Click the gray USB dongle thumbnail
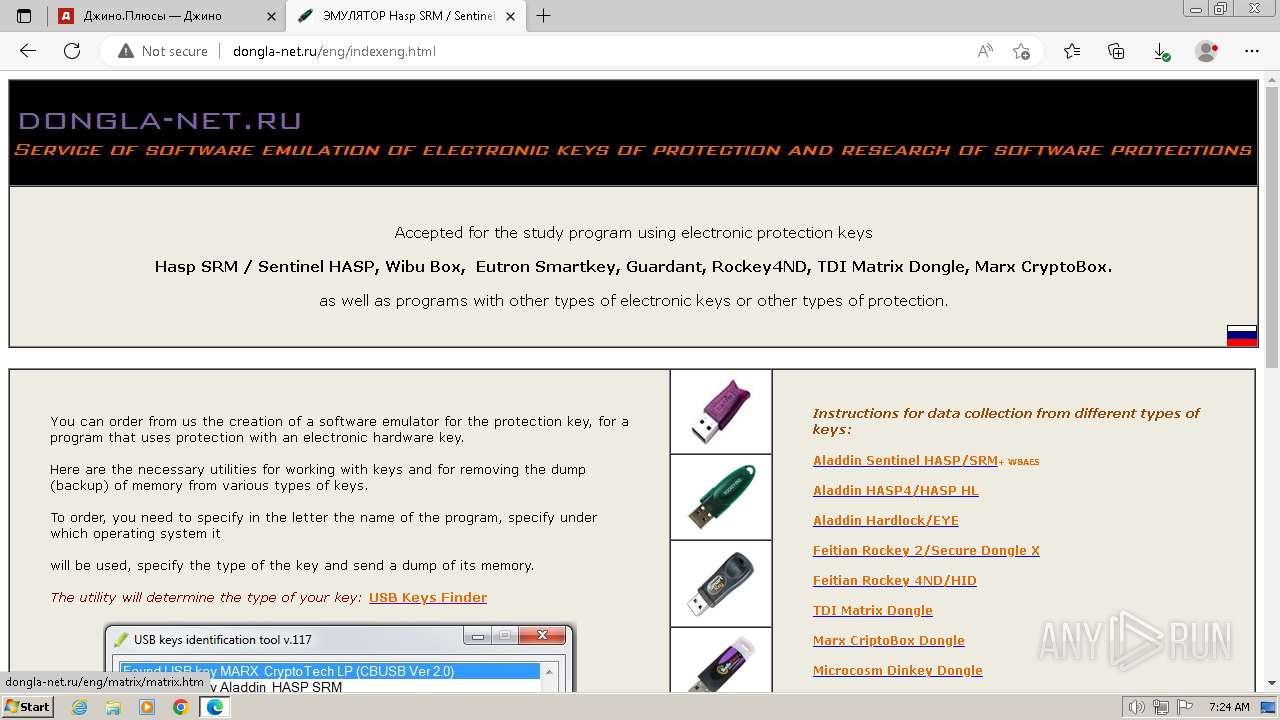The image size is (1280, 720). click(721, 583)
